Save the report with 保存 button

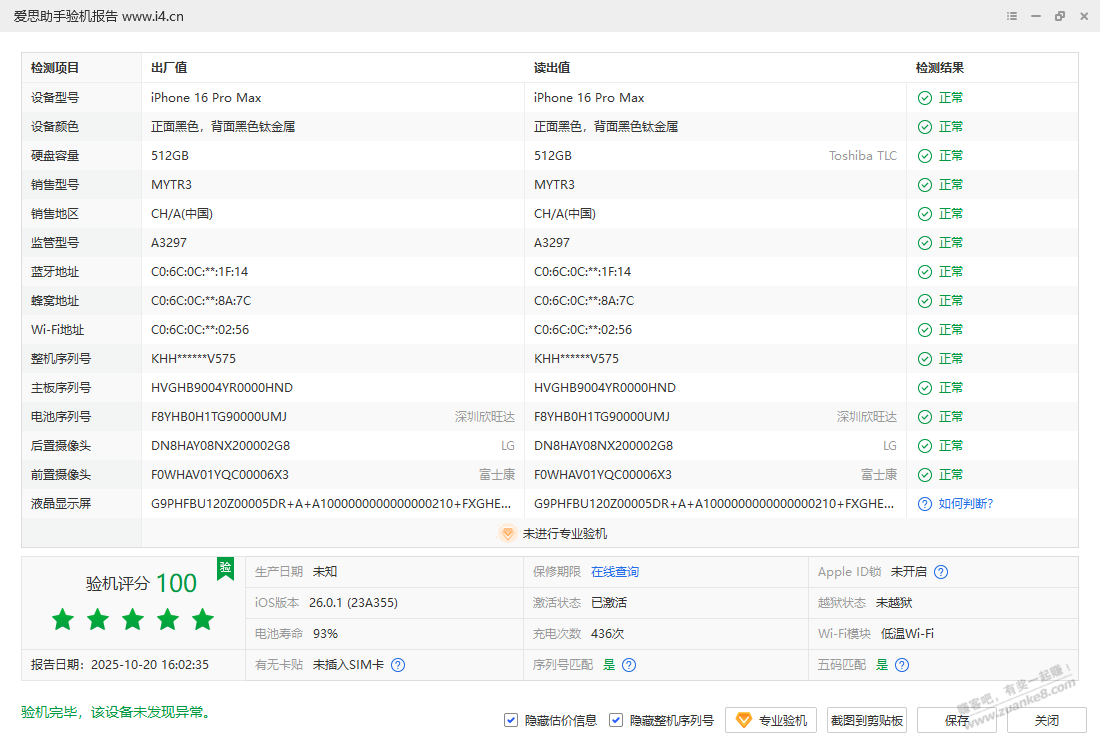pos(956,720)
